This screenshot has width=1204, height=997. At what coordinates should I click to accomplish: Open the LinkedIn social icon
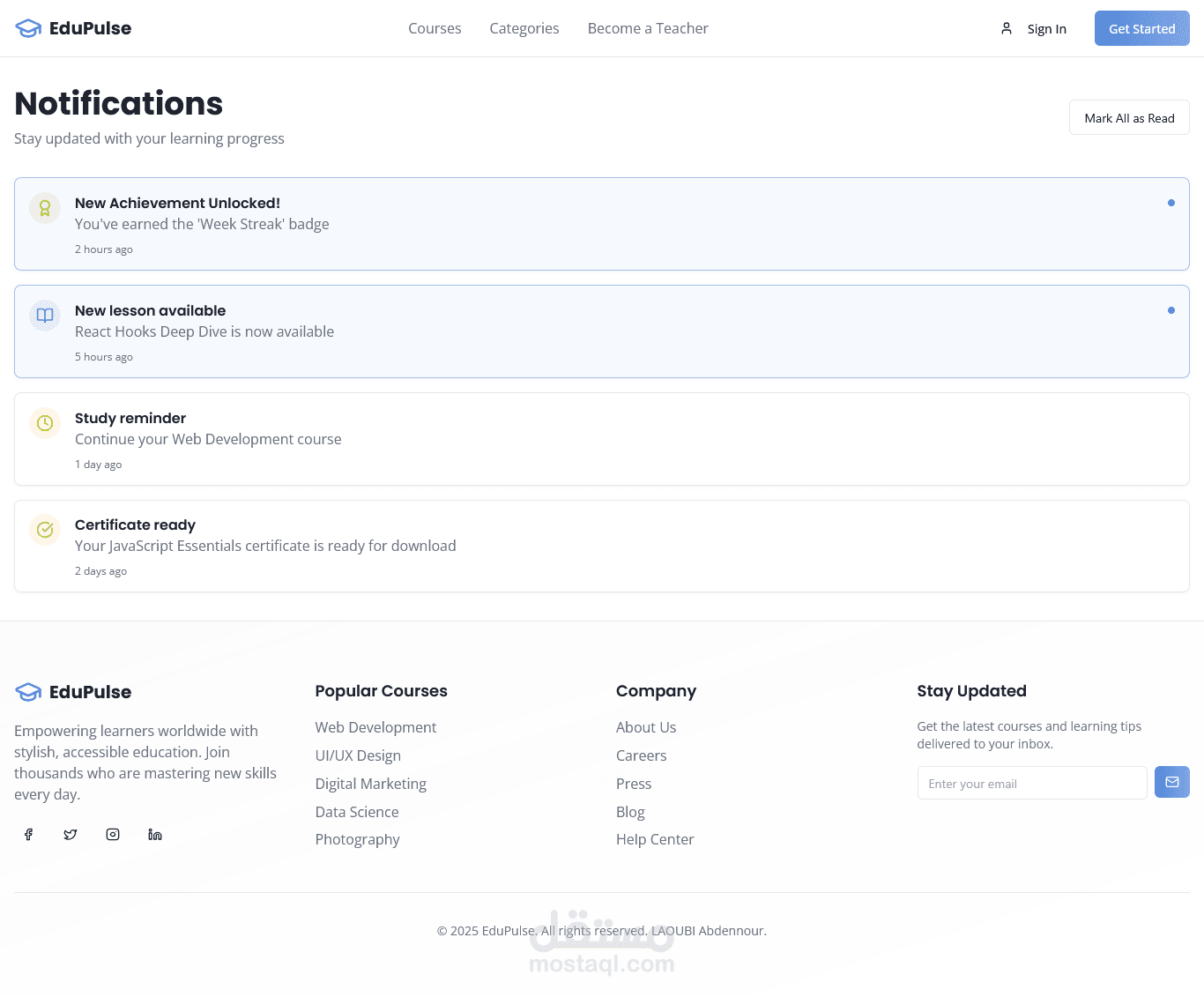pos(155,835)
